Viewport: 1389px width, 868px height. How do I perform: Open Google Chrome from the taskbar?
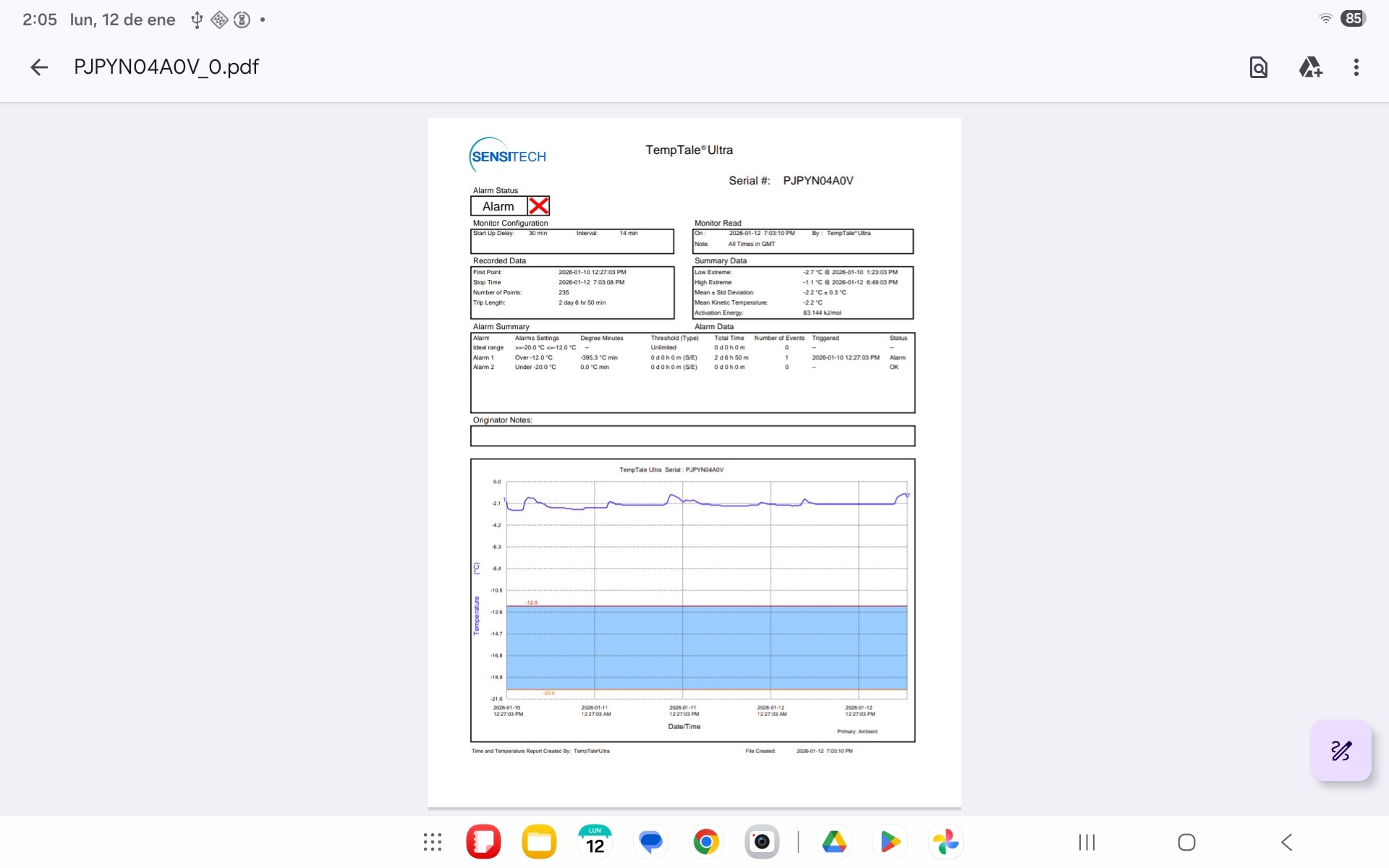click(706, 842)
